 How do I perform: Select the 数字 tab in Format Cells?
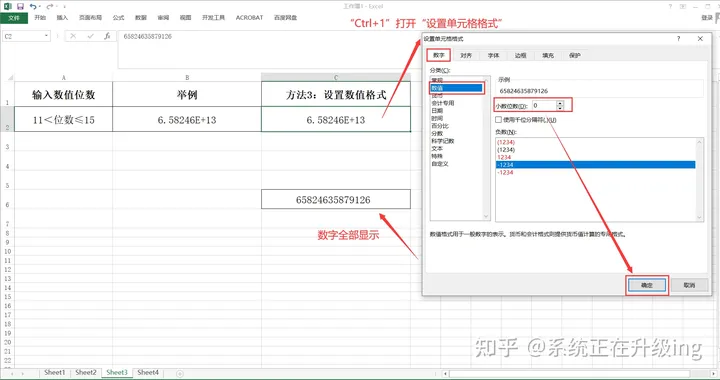439,55
